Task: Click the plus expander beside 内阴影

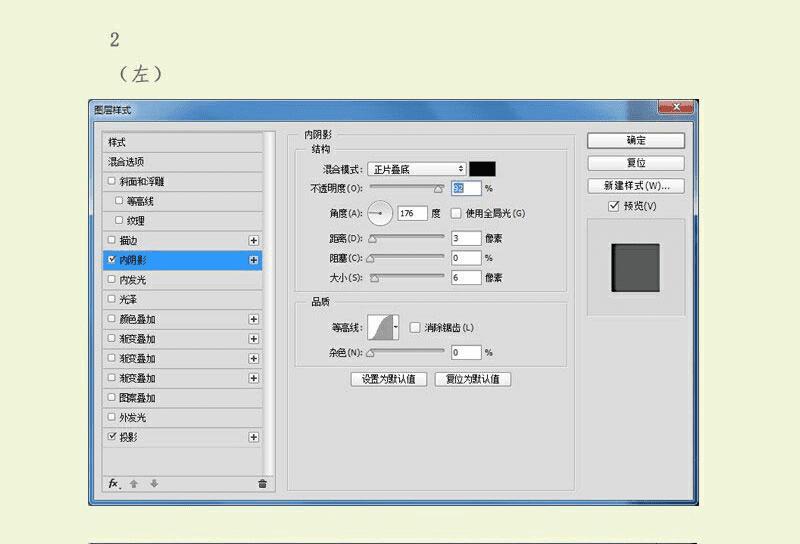Action: [254, 260]
